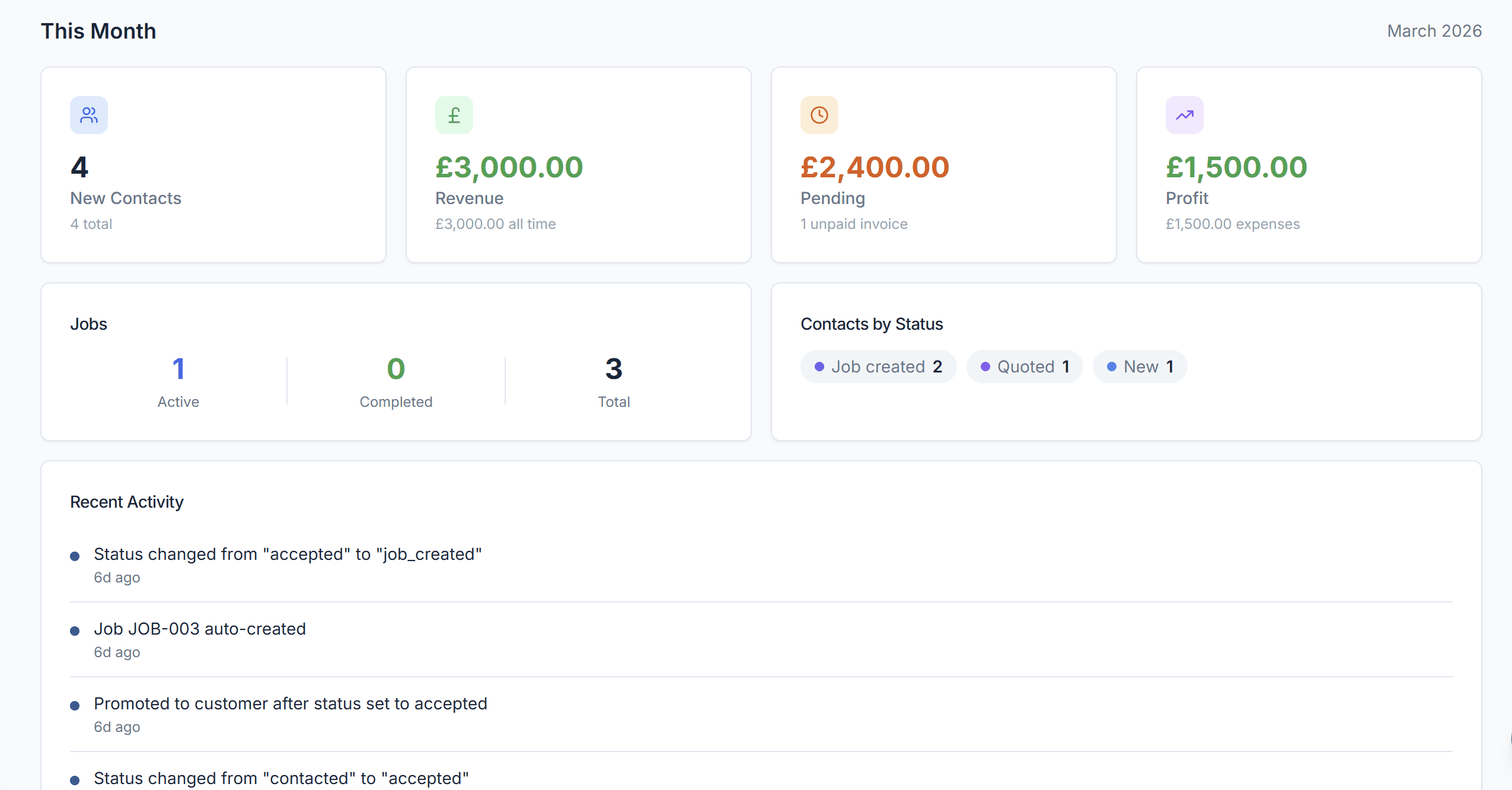Screen dimensions: 1512x790
Task: Click the orange clock Pending icon
Action: (x=819, y=114)
